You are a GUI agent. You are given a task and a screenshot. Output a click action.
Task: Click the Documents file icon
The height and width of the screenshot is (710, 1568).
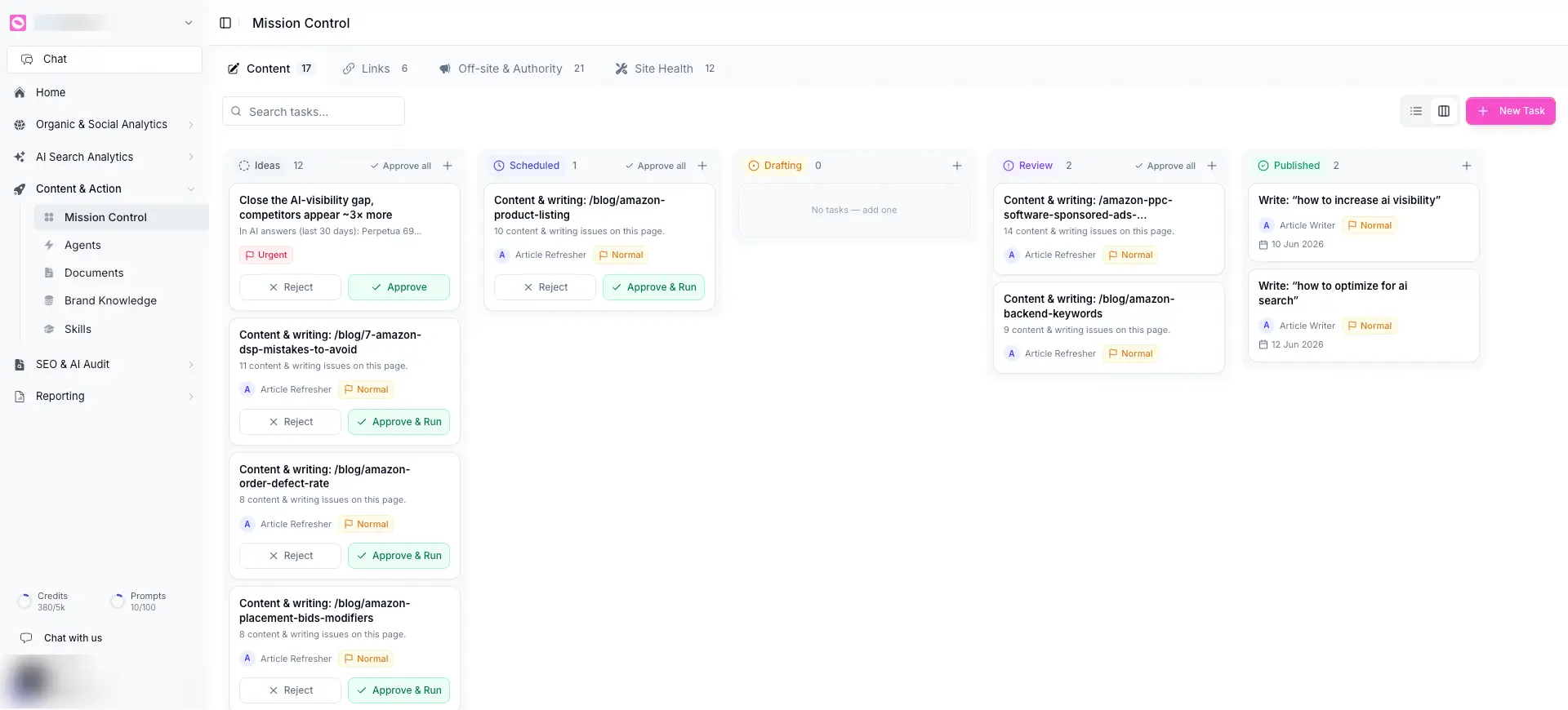click(49, 273)
